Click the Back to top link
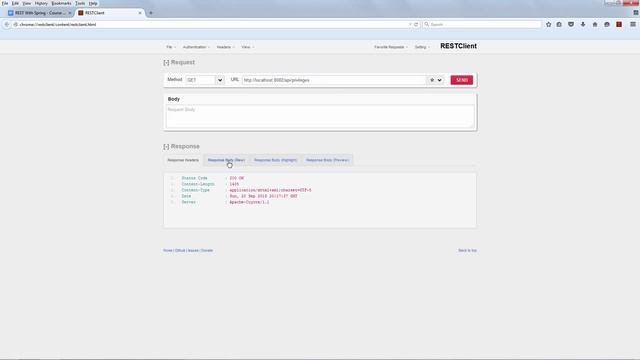Image resolution: width=640 pixels, height=360 pixels. 467,251
